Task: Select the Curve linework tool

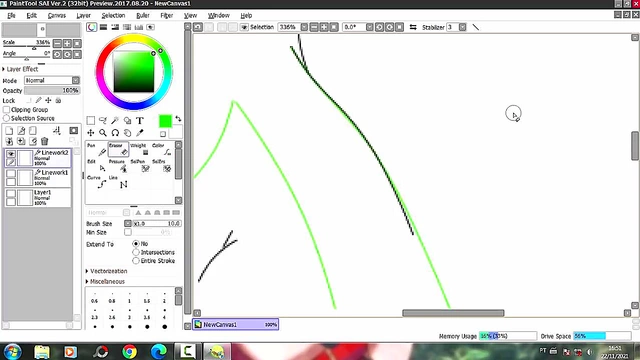Action: coord(96,182)
